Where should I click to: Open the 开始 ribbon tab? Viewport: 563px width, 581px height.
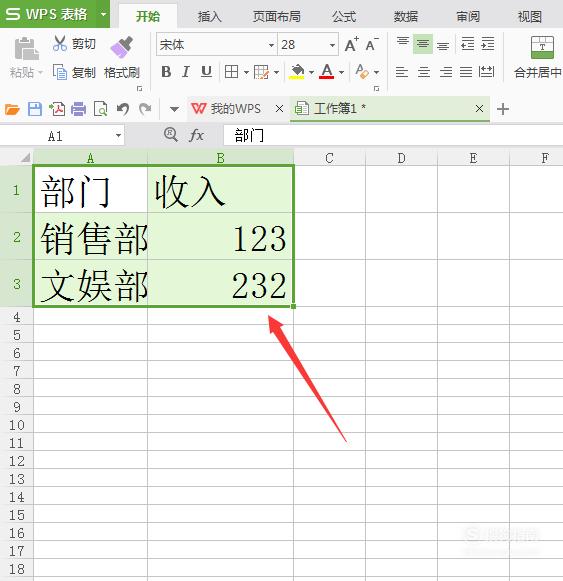coord(148,16)
